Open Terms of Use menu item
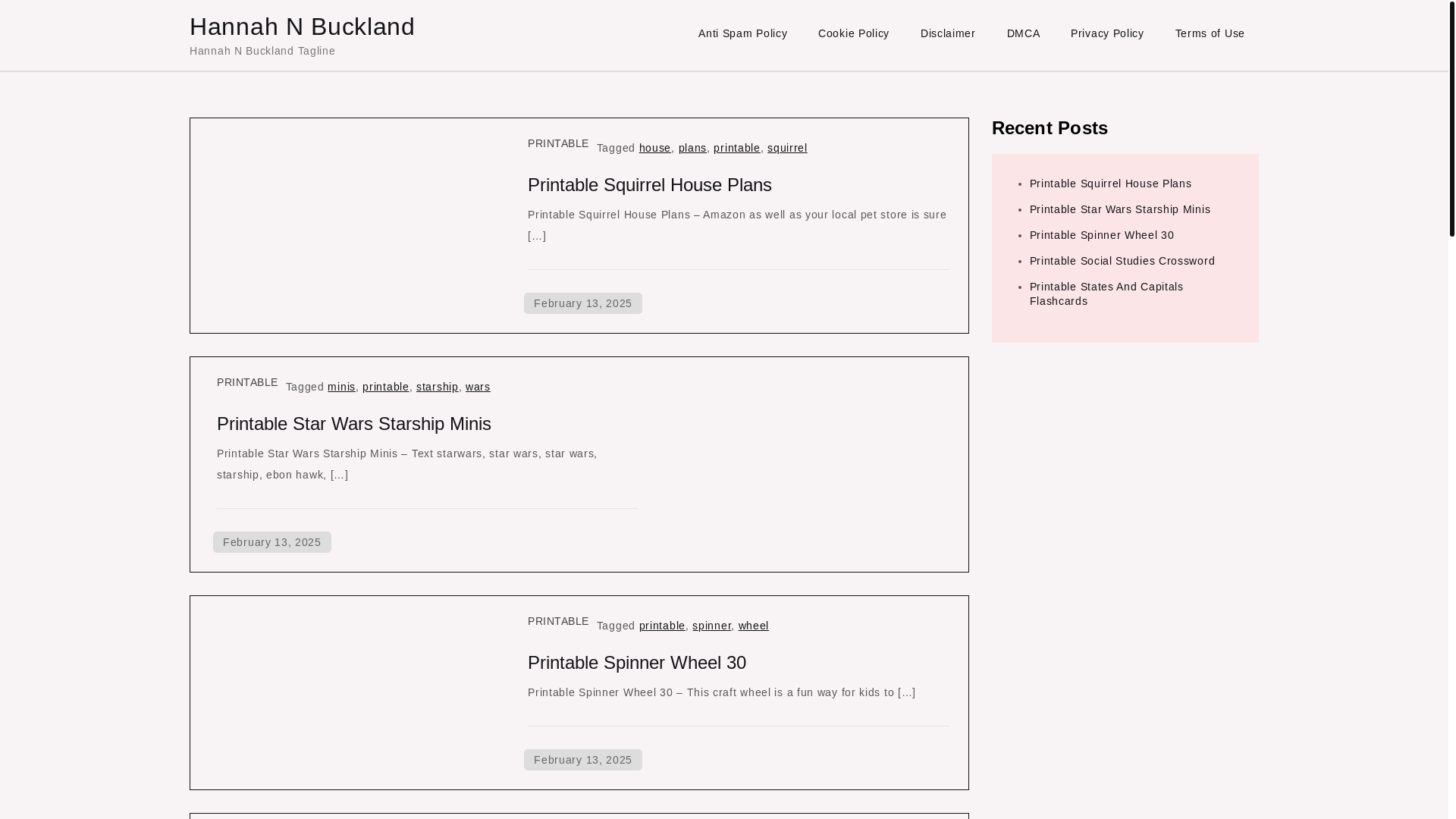Viewport: 1456px width, 819px height. [1210, 33]
